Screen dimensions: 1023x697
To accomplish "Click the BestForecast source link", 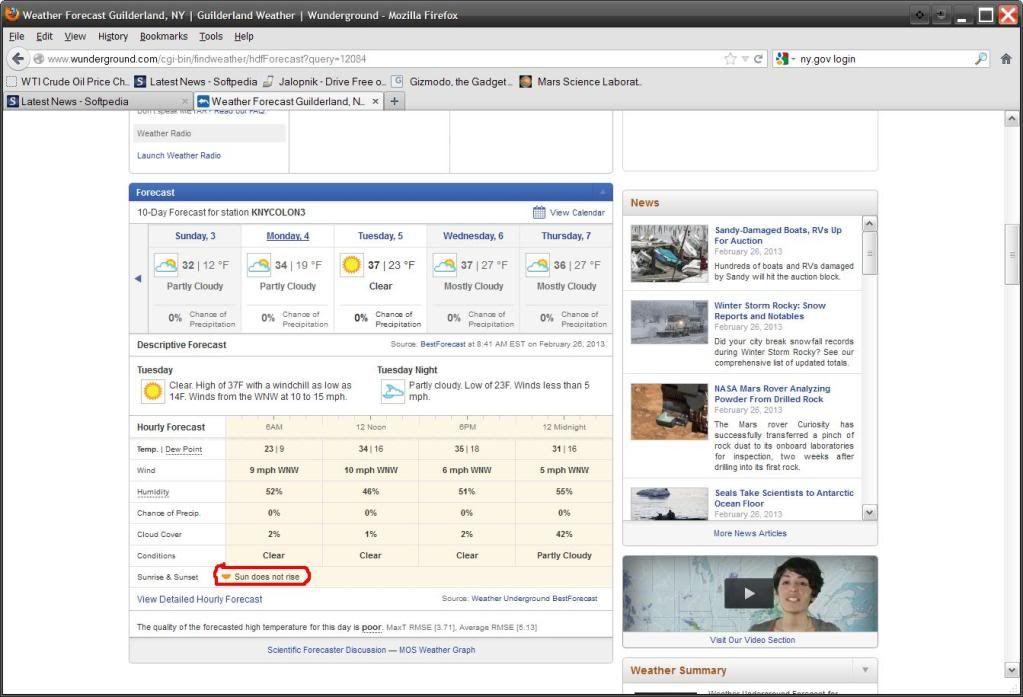I will (443, 344).
